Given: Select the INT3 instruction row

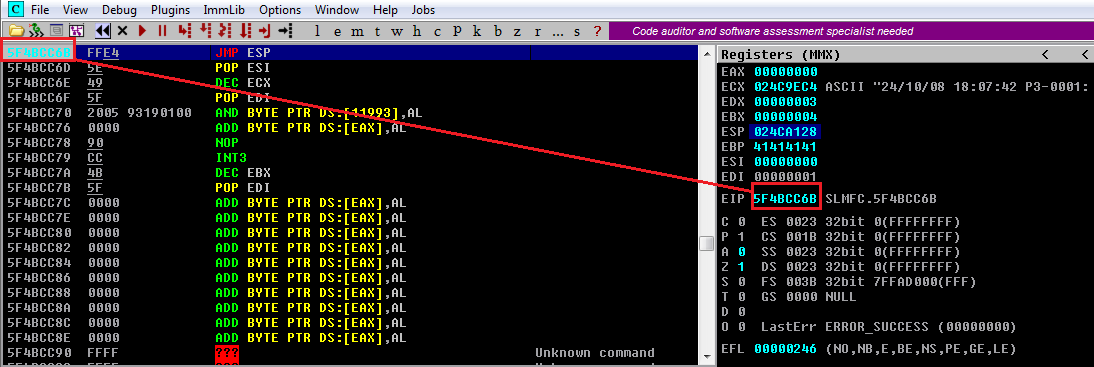Looking at the screenshot, I should [x=350, y=158].
